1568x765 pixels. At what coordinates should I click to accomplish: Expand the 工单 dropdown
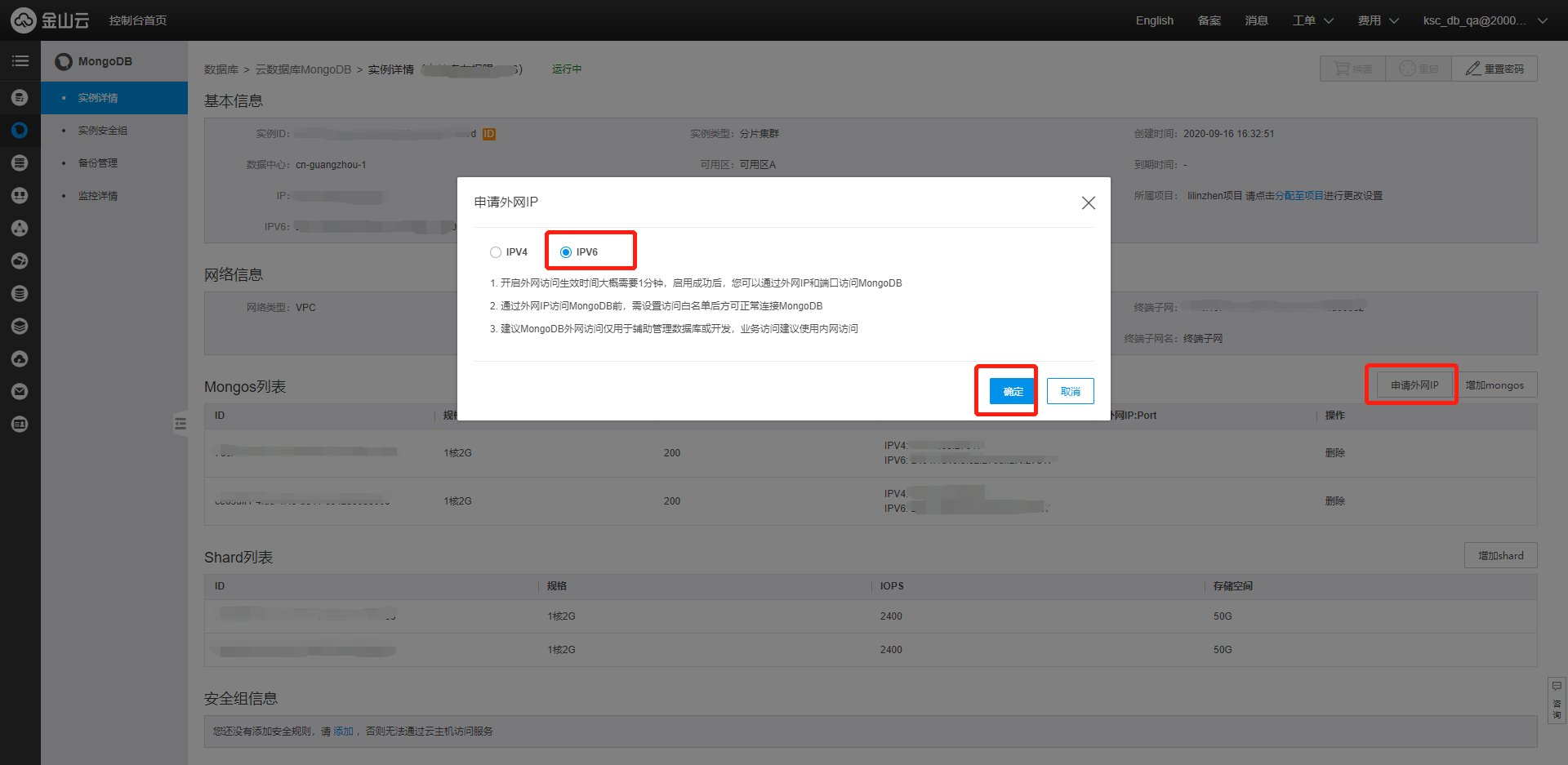click(x=1313, y=20)
